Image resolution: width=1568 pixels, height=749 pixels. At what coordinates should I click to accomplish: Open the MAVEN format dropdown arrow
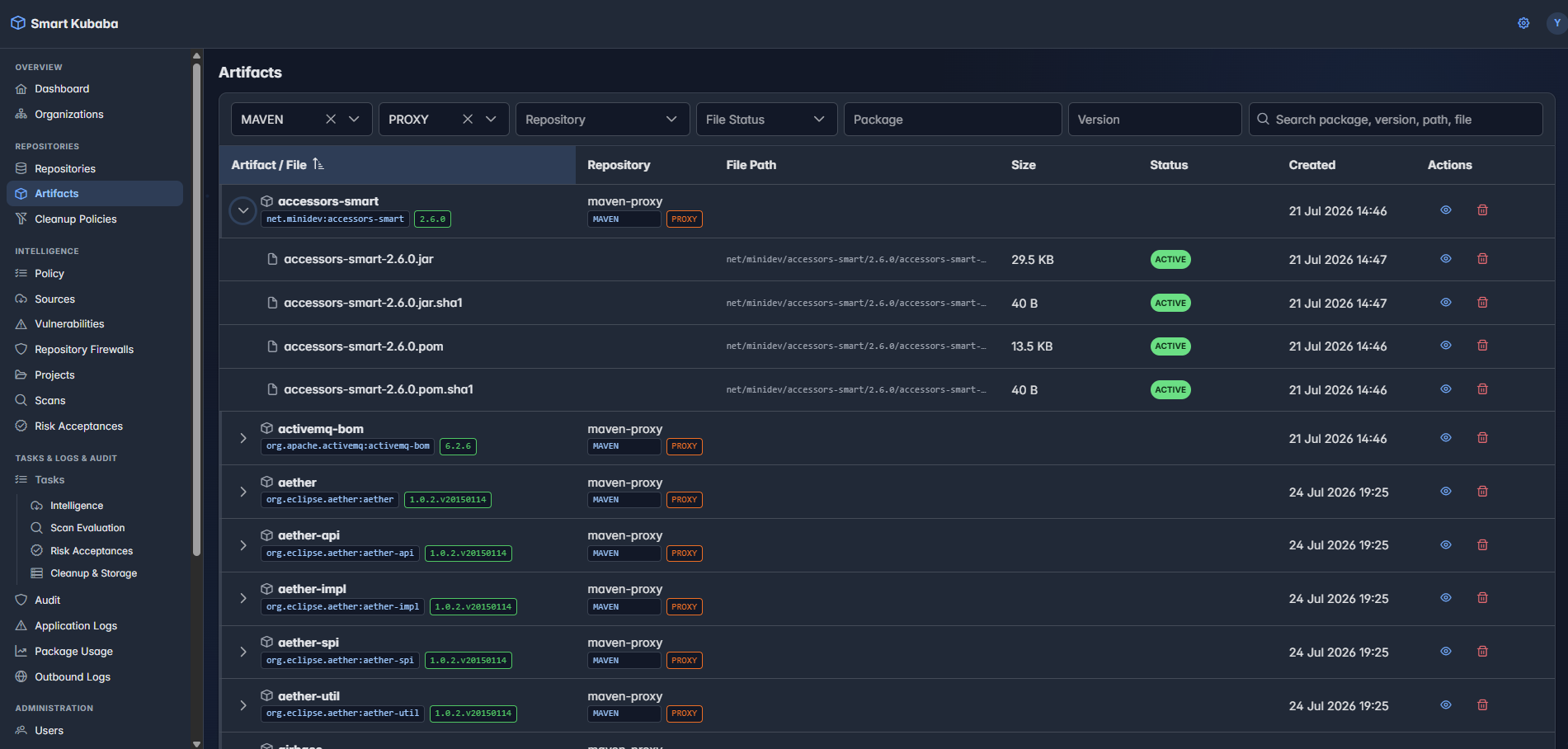354,119
